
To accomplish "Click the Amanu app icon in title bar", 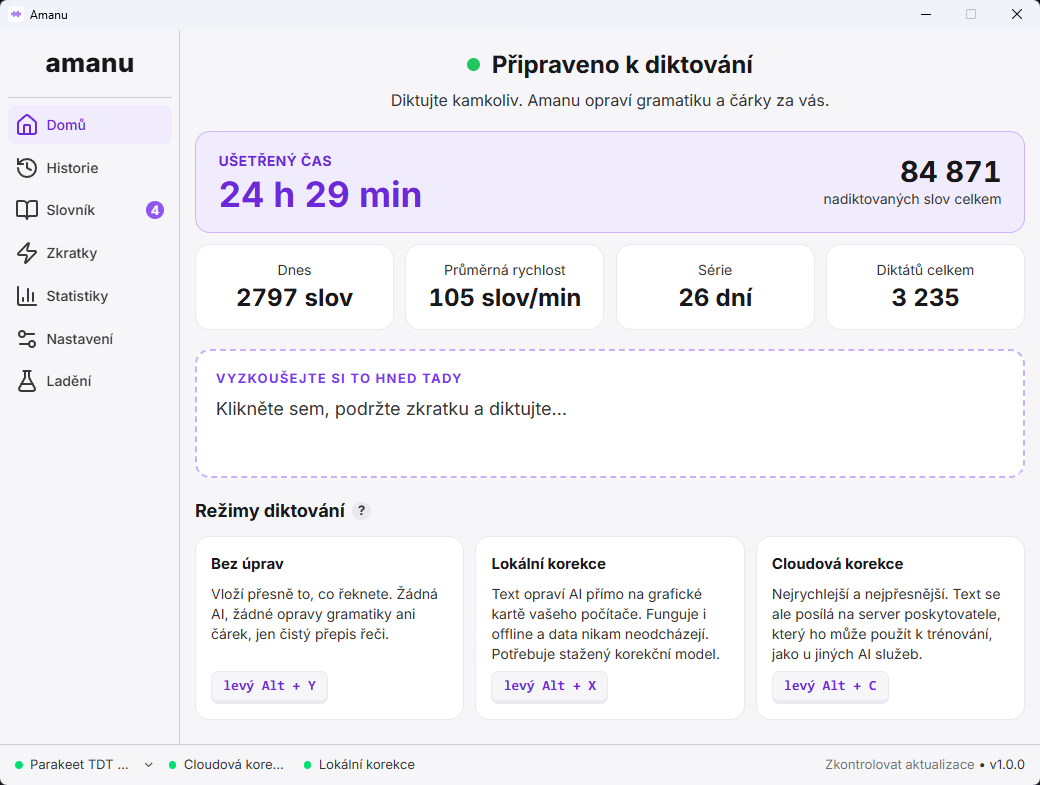I will tap(15, 14).
